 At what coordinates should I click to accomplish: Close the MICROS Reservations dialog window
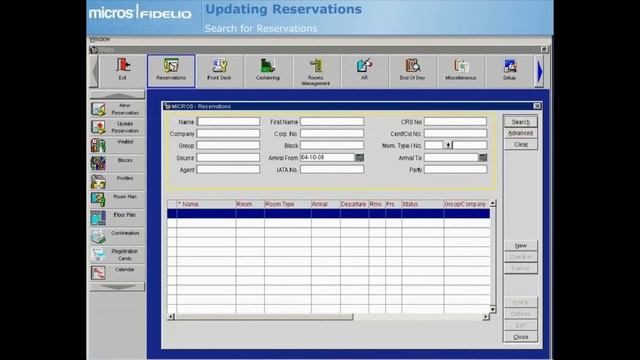click(537, 106)
